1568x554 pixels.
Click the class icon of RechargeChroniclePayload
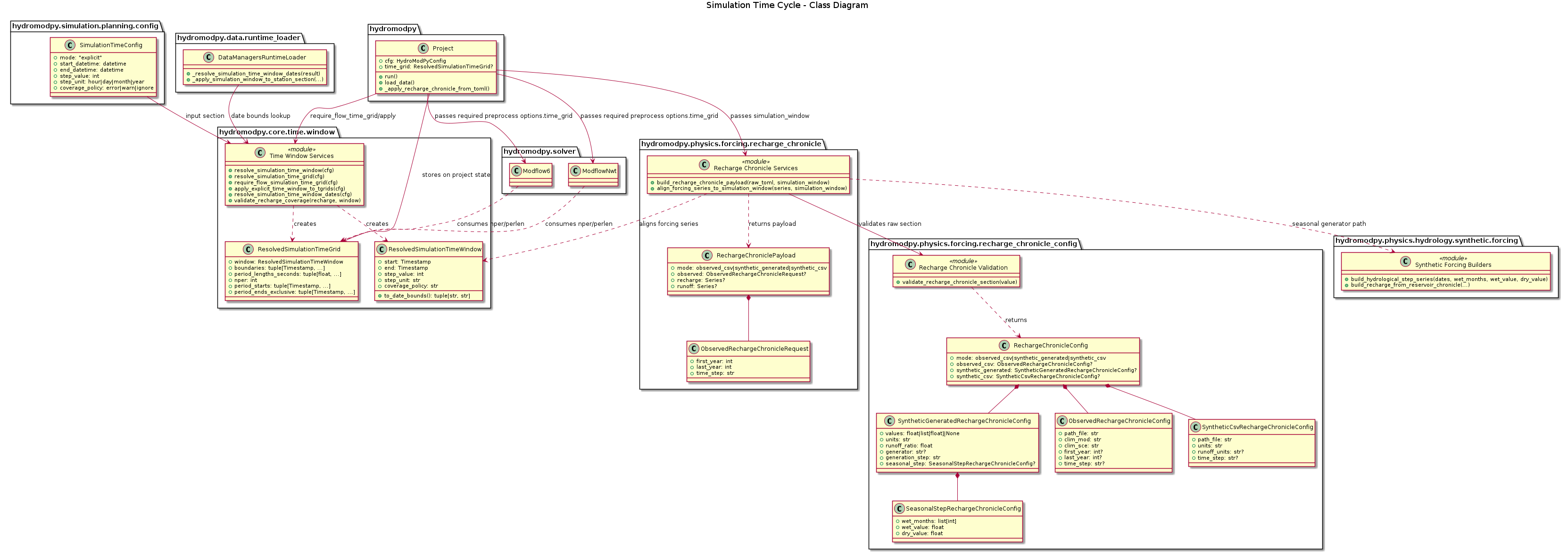tap(707, 255)
